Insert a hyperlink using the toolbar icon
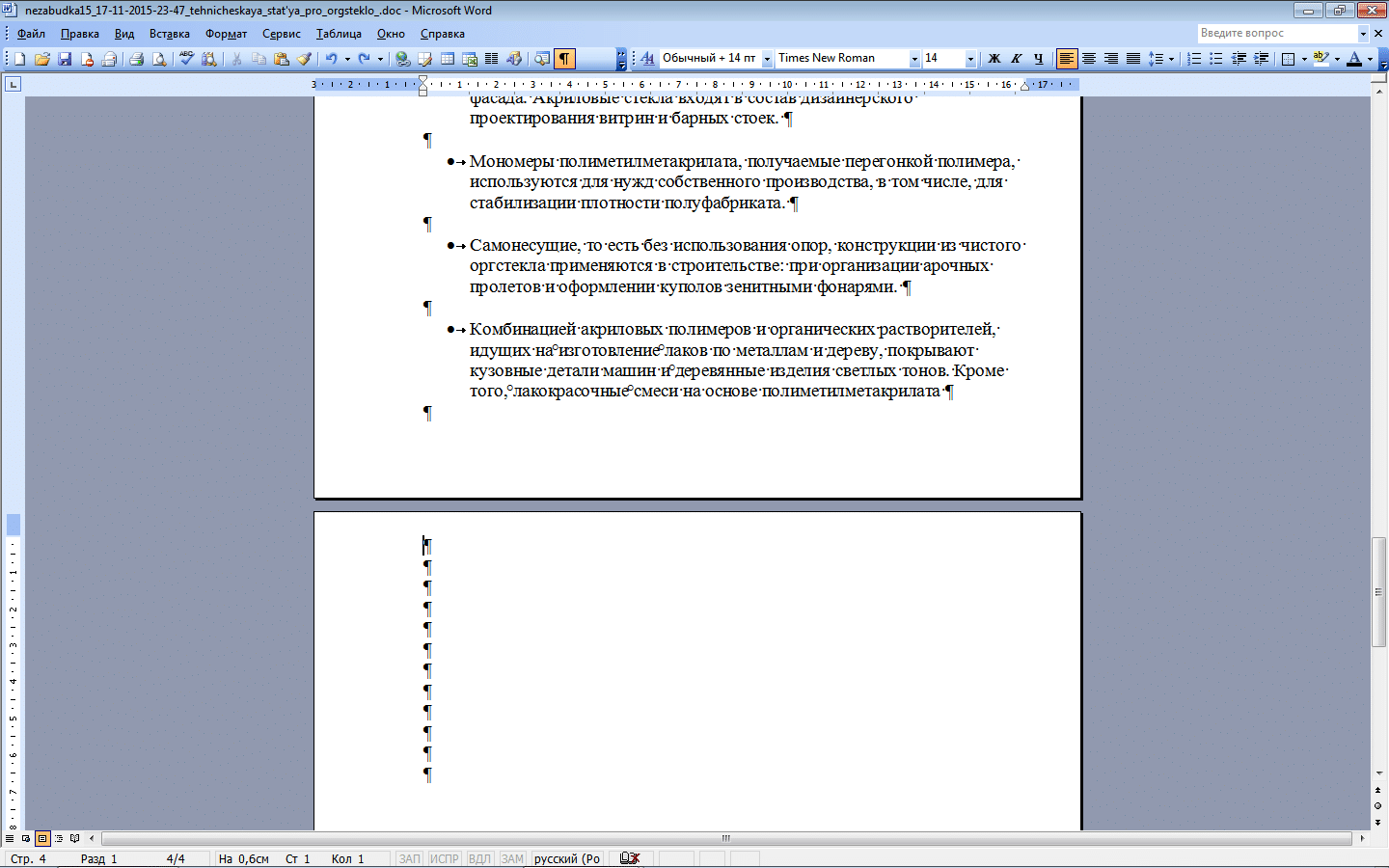 pos(403,59)
